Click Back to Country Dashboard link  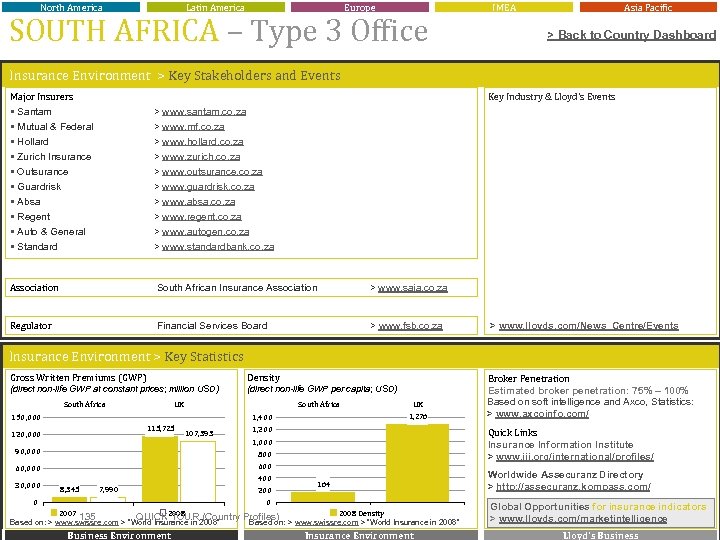[631, 35]
